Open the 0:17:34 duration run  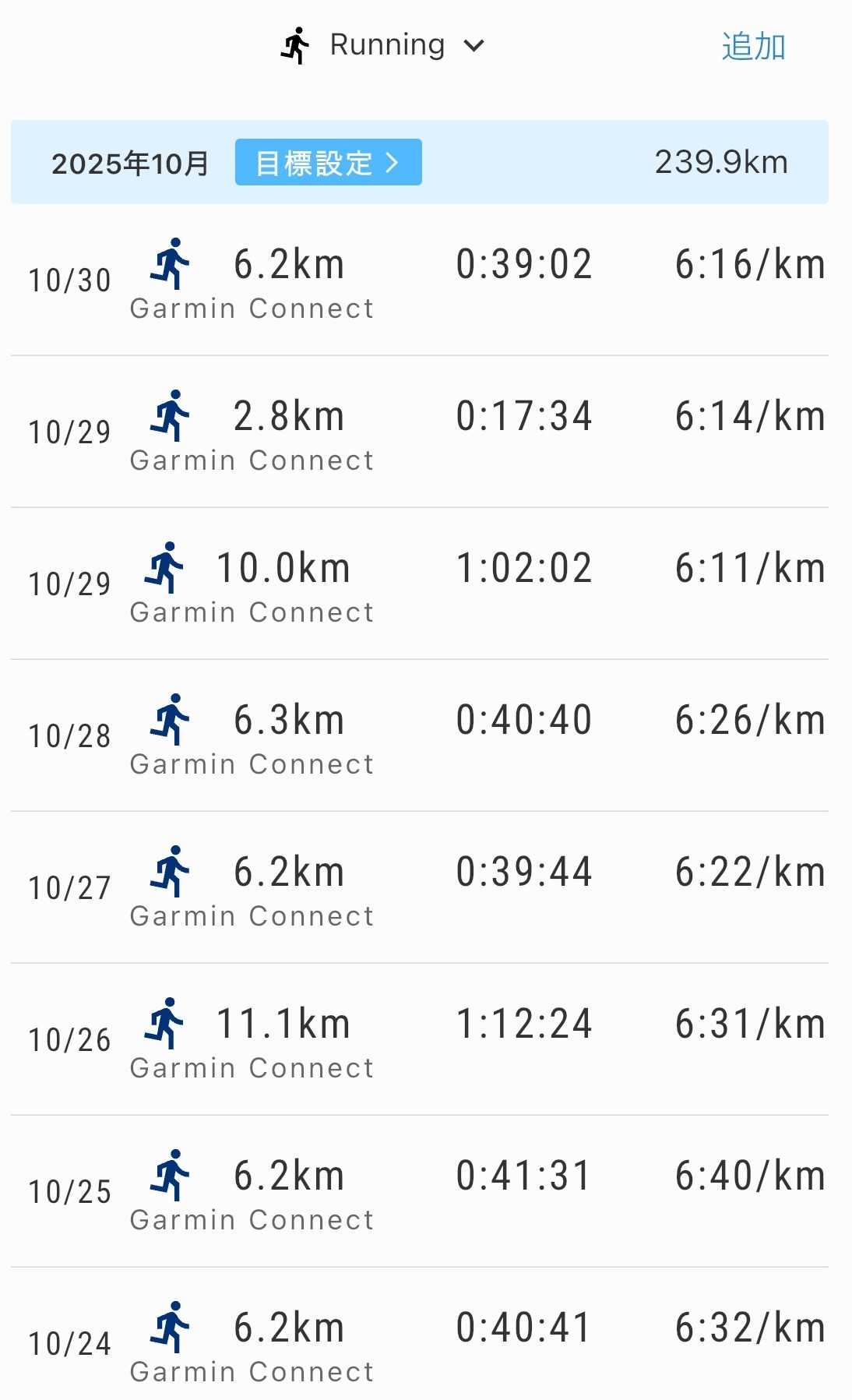tap(523, 416)
